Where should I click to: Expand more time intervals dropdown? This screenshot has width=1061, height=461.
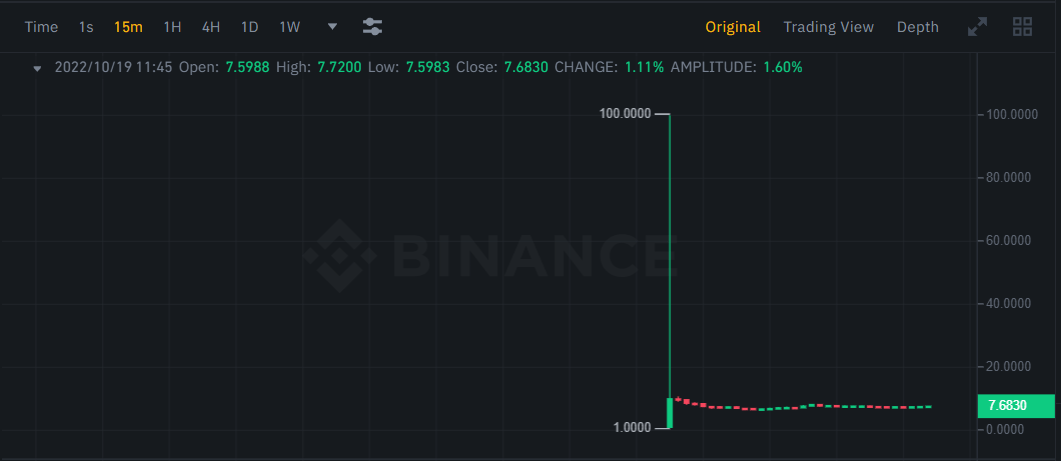[x=332, y=27]
